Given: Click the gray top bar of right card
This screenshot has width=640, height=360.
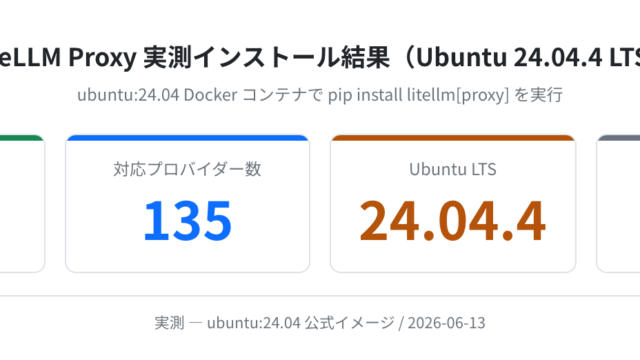Looking at the screenshot, I should 619,138.
